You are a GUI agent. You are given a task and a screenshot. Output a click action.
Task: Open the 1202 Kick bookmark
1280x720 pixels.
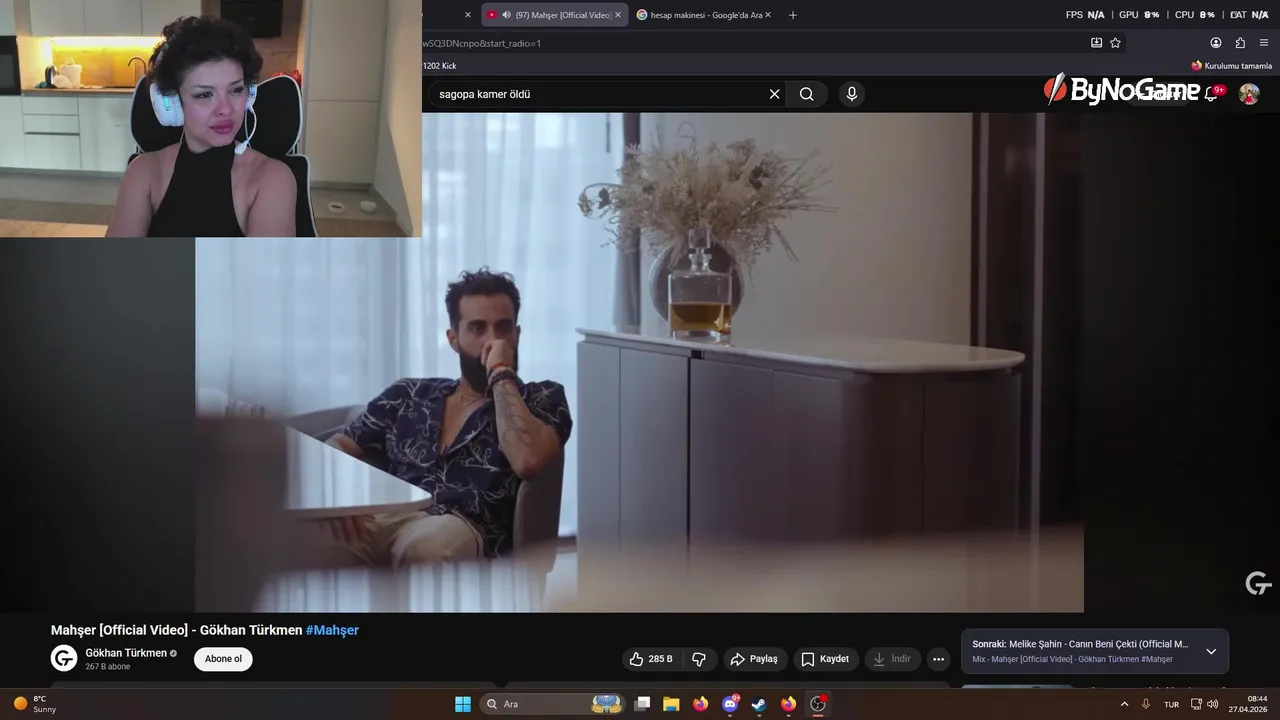[439, 66]
